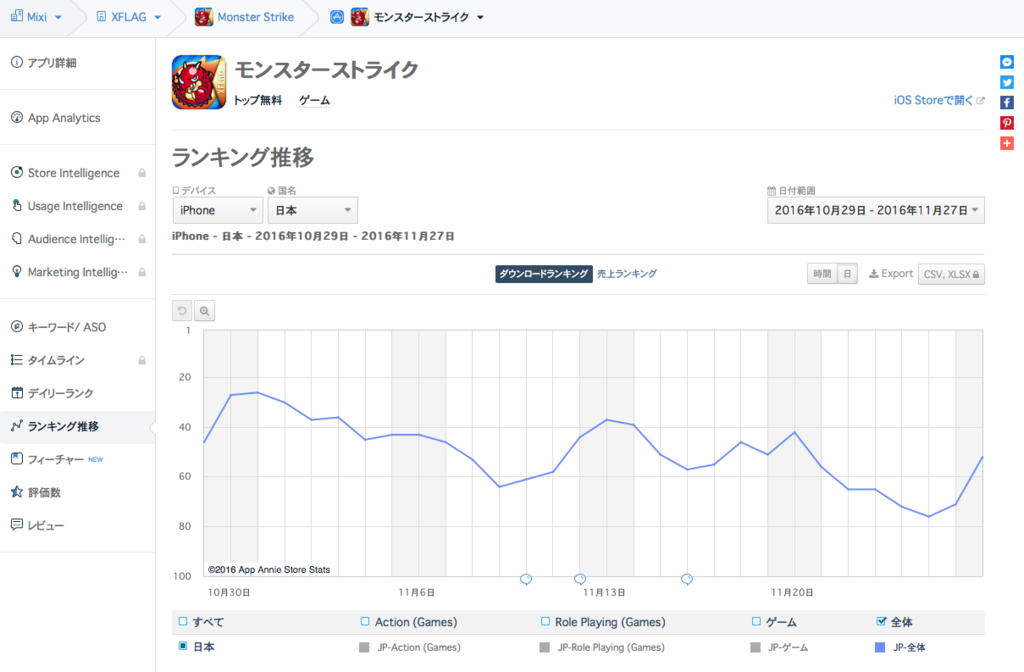Click lock icon beside Usage Intelligence
This screenshot has height=672, width=1024.
tap(142, 206)
